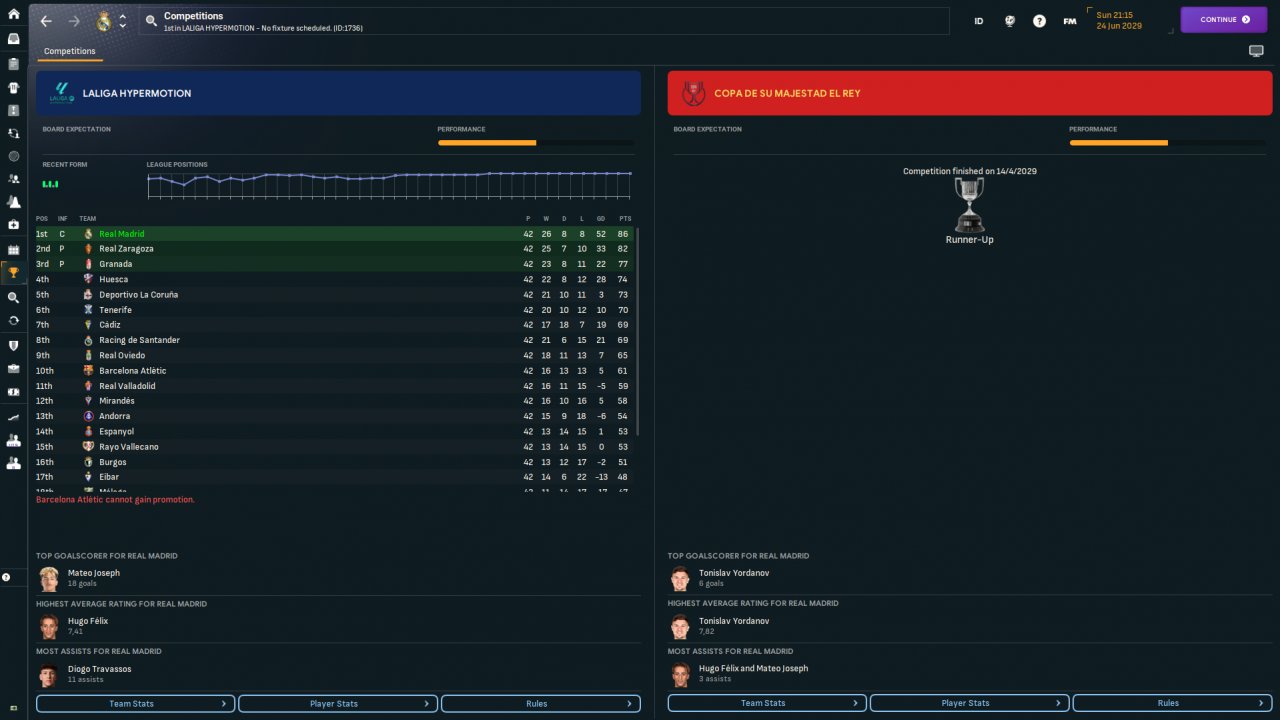Viewport: 1280px width, 720px height.
Task: Open the shield club icon in sidebar
Action: click(14, 345)
